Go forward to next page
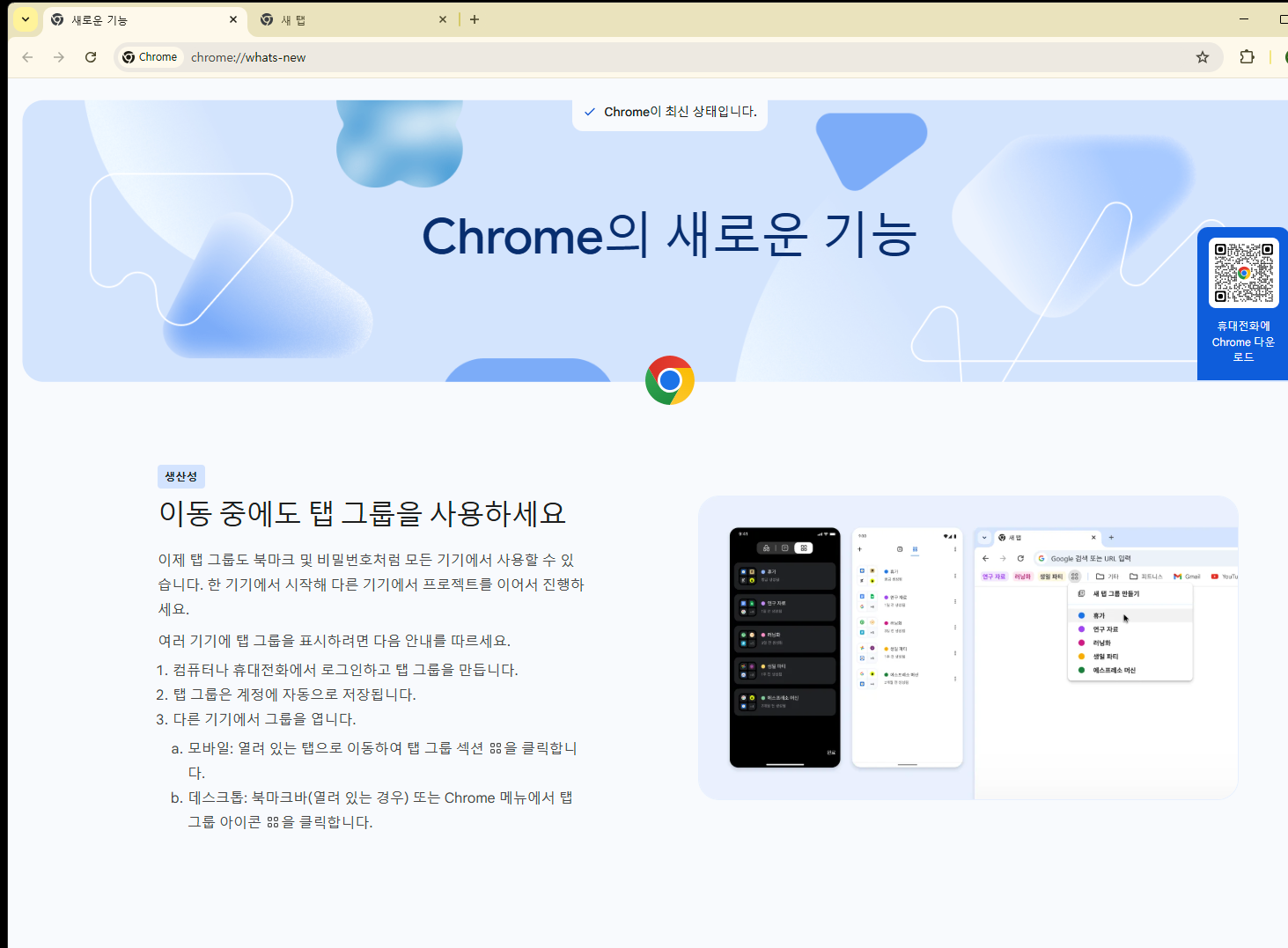 point(59,57)
